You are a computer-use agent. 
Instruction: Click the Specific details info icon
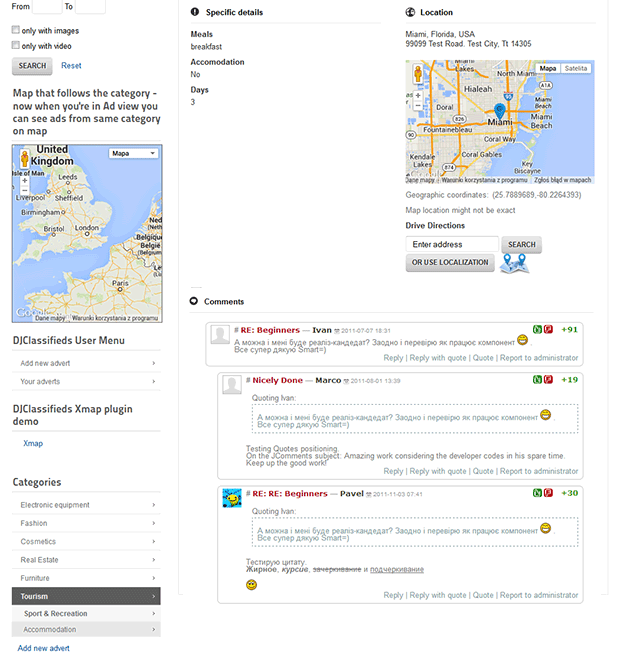(x=195, y=12)
